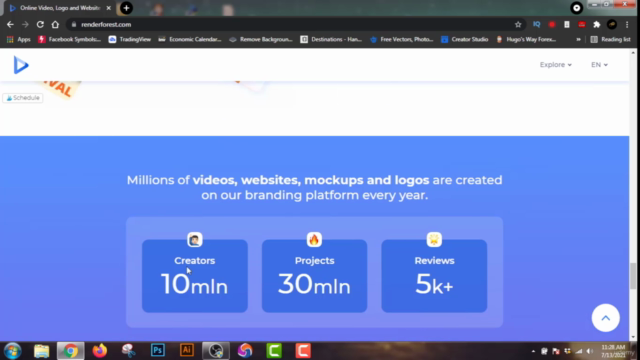Show more bookmarks with the double chevron
This screenshot has width=640, height=360.
pos(578,39)
